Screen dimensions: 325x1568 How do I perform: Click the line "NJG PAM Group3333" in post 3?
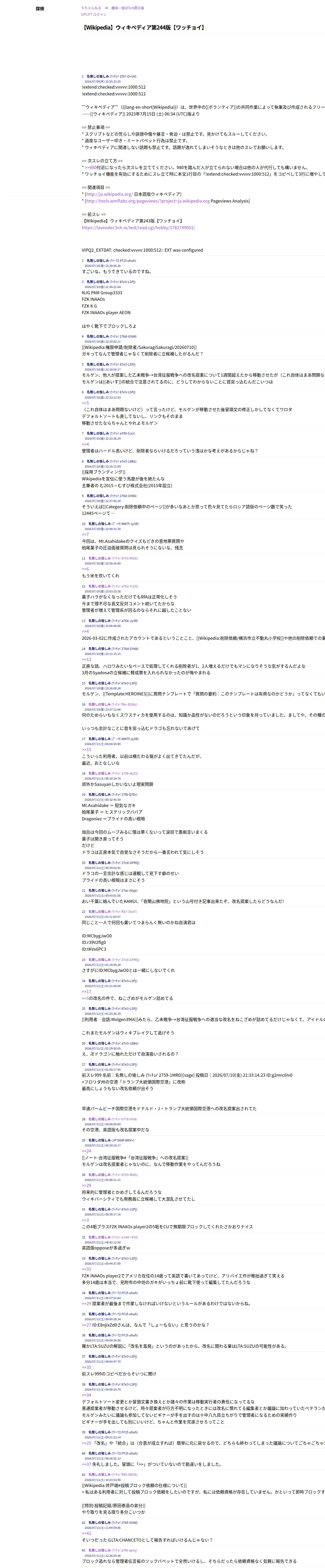102,293
